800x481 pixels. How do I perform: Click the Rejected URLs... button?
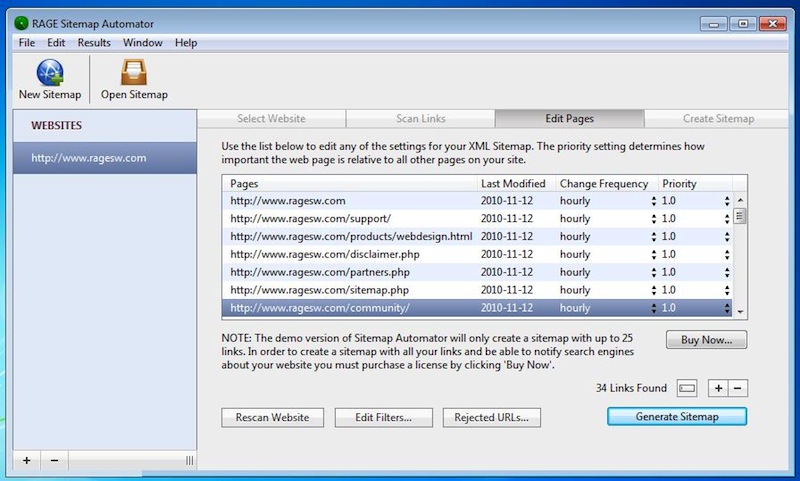[492, 417]
